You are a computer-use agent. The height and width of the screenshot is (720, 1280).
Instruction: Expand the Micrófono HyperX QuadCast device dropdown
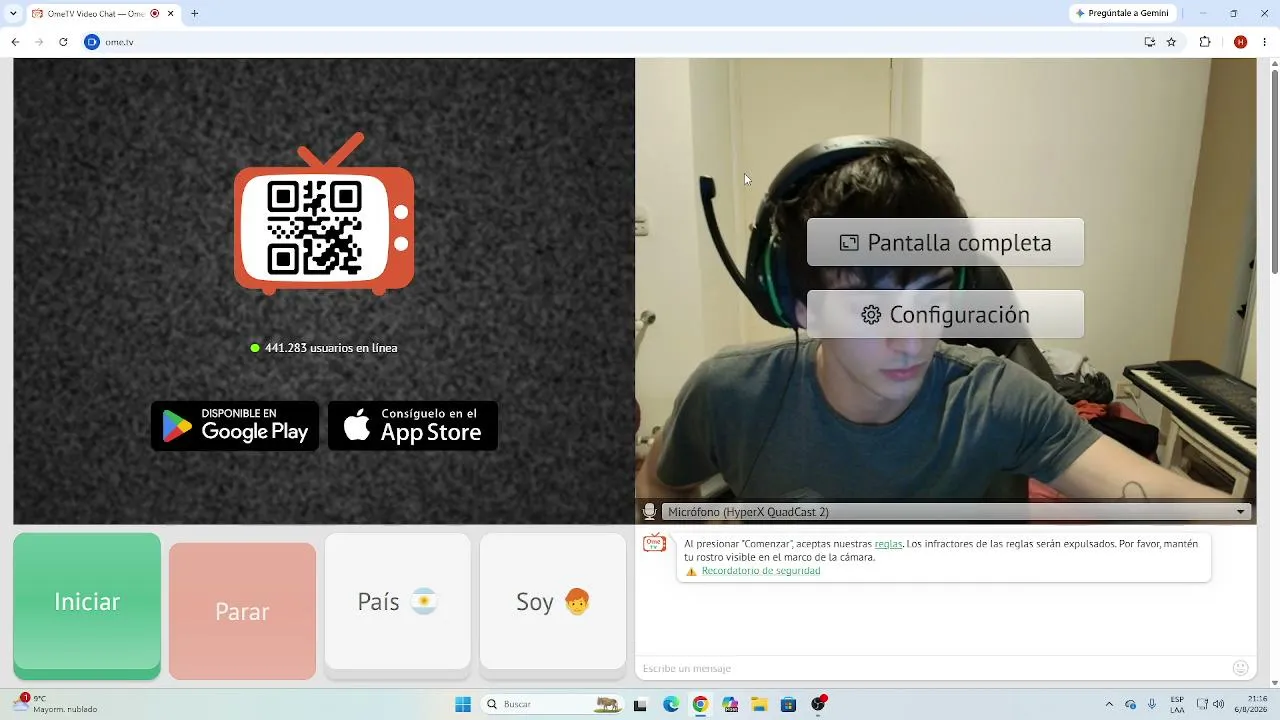(x=956, y=512)
